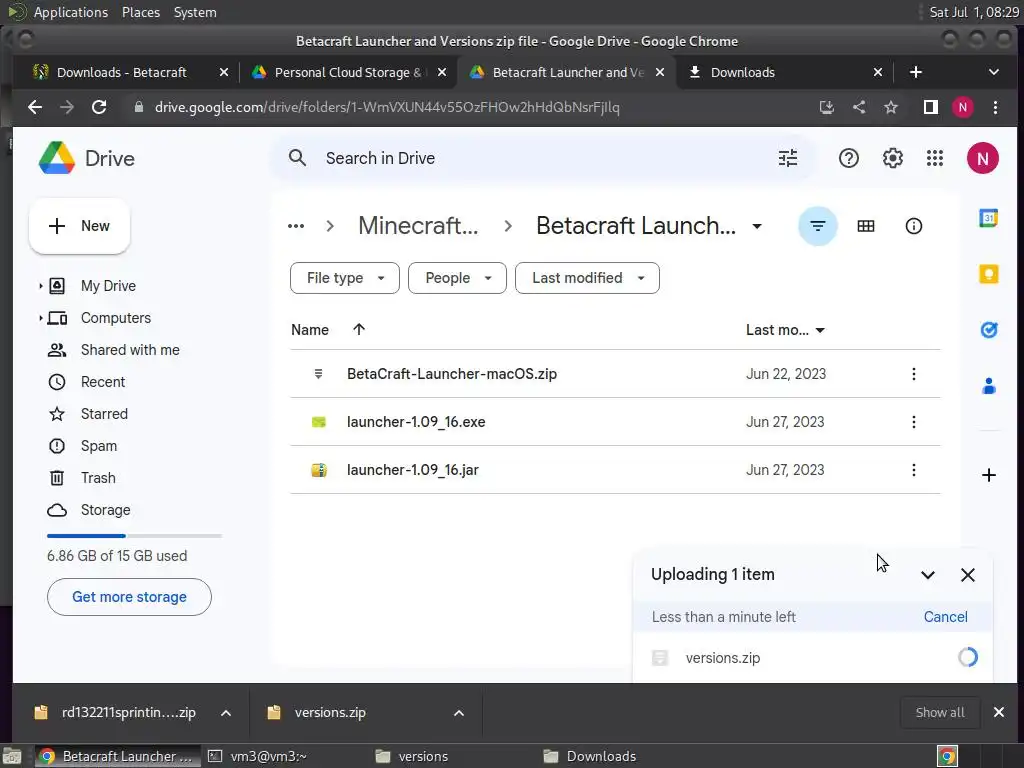Cancel the versions.zip upload
Image resolution: width=1024 pixels, height=768 pixels.
pos(945,617)
